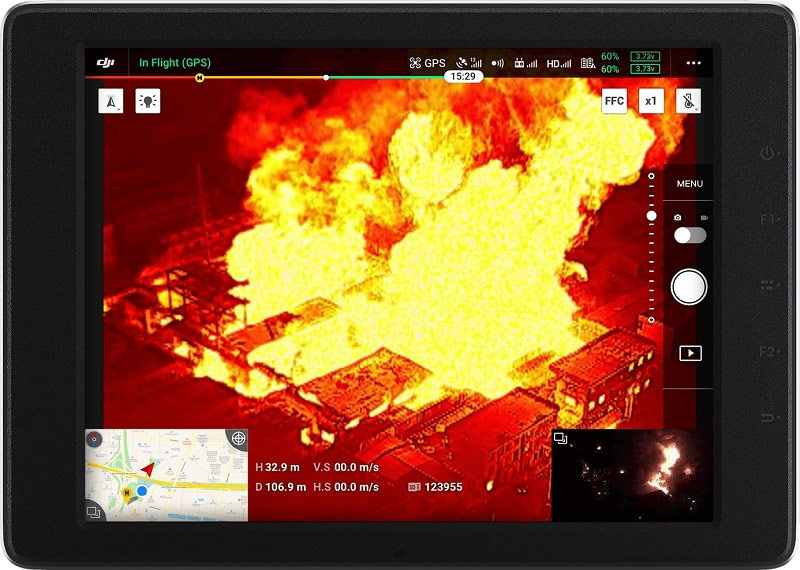Tap the distance reading D 106.9 m
800x570 pixels.
click(281, 487)
